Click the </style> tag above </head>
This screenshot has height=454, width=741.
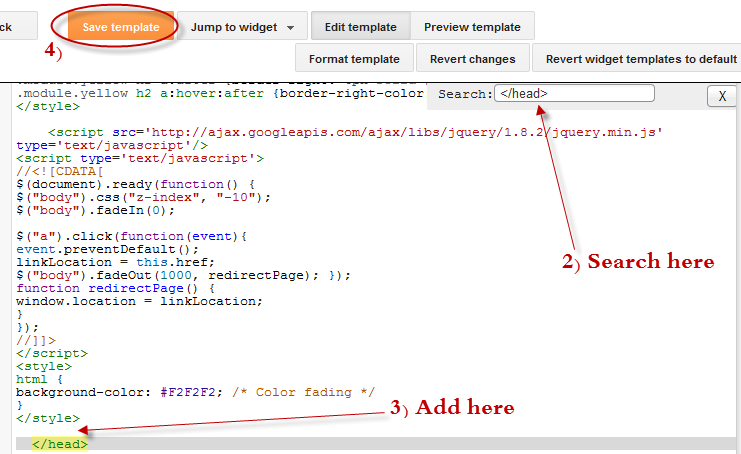(x=48, y=419)
